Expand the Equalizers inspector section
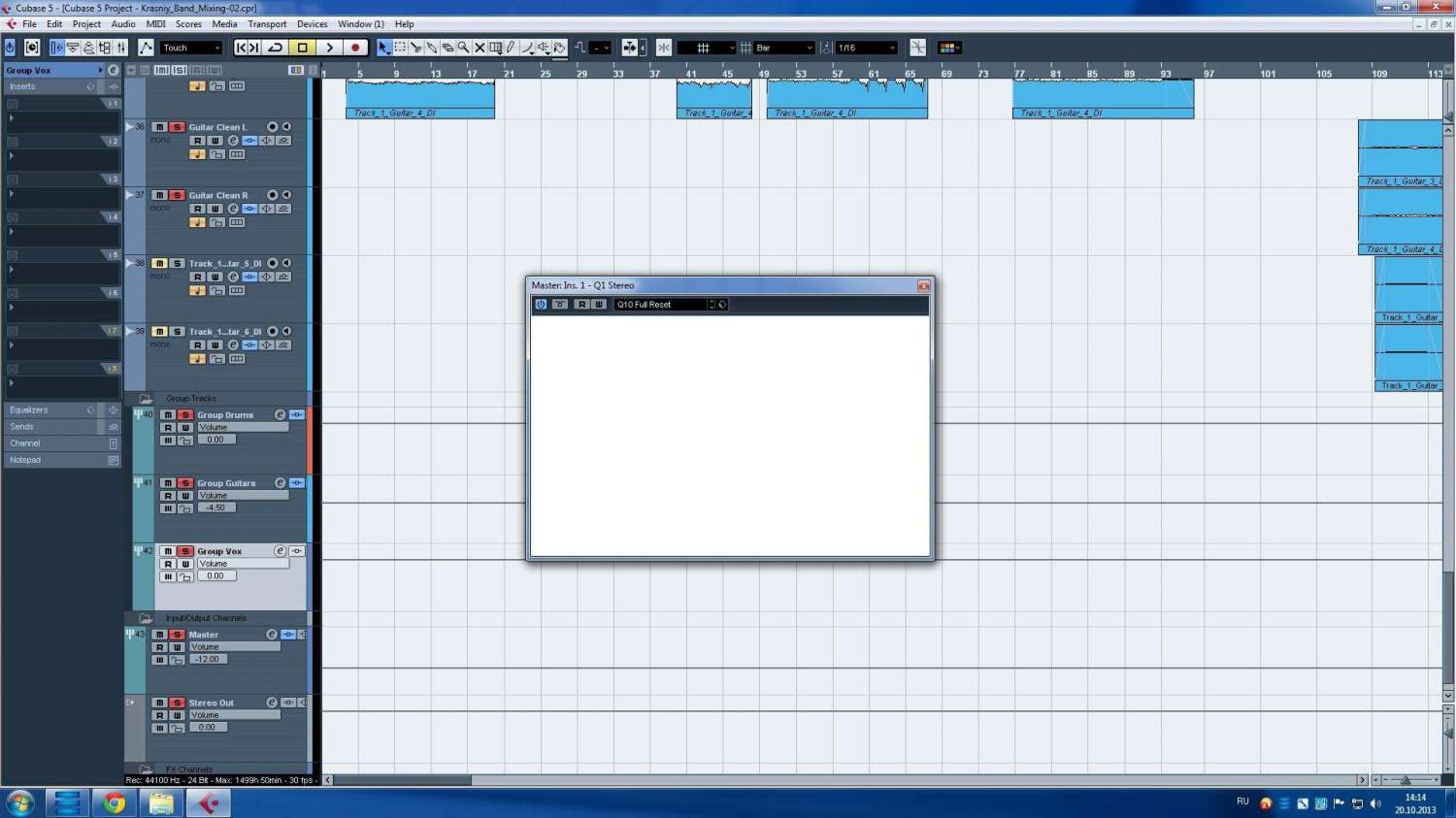The width and height of the screenshot is (1456, 818). 62,410
